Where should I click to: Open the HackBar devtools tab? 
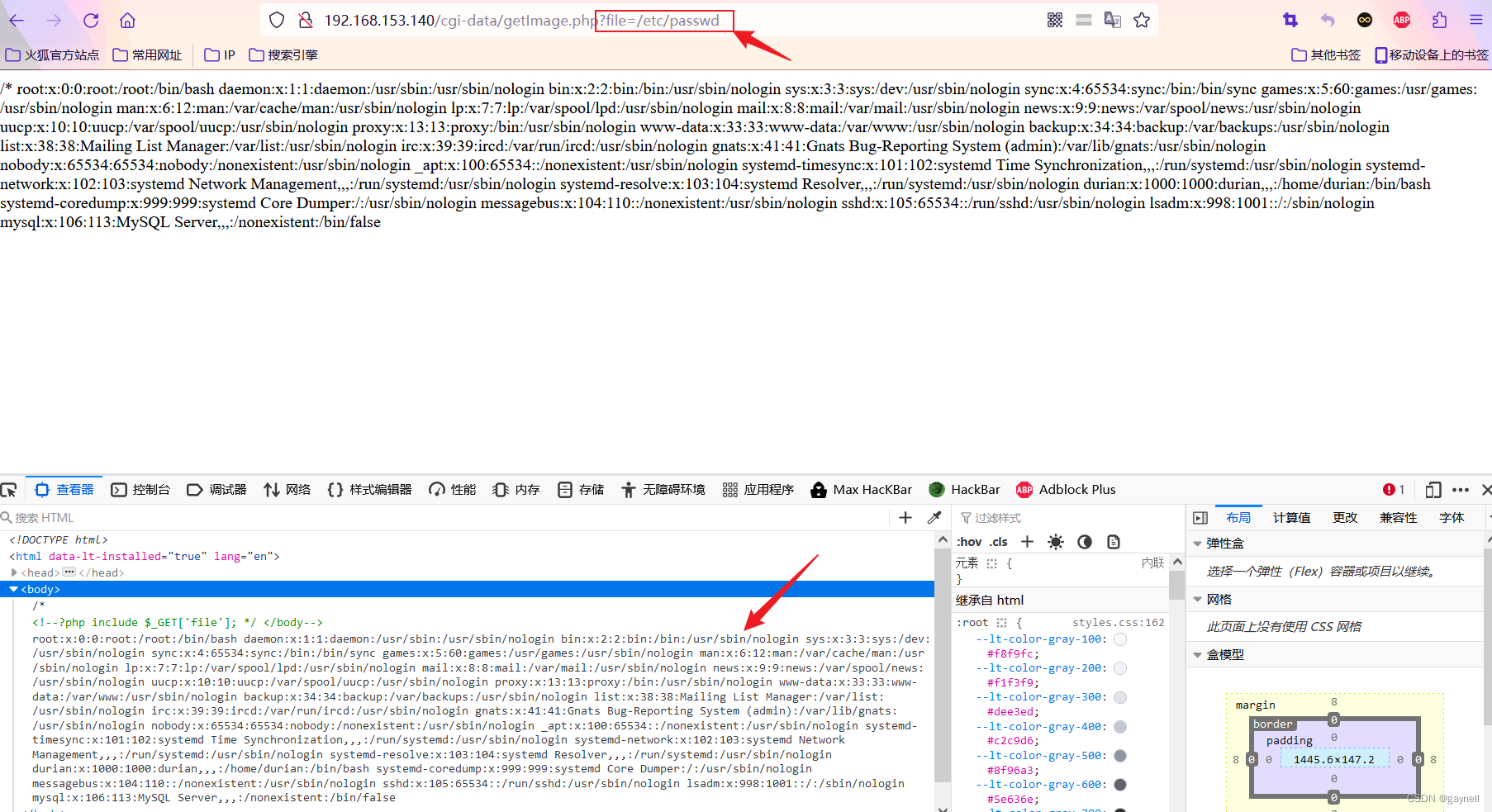click(x=964, y=490)
